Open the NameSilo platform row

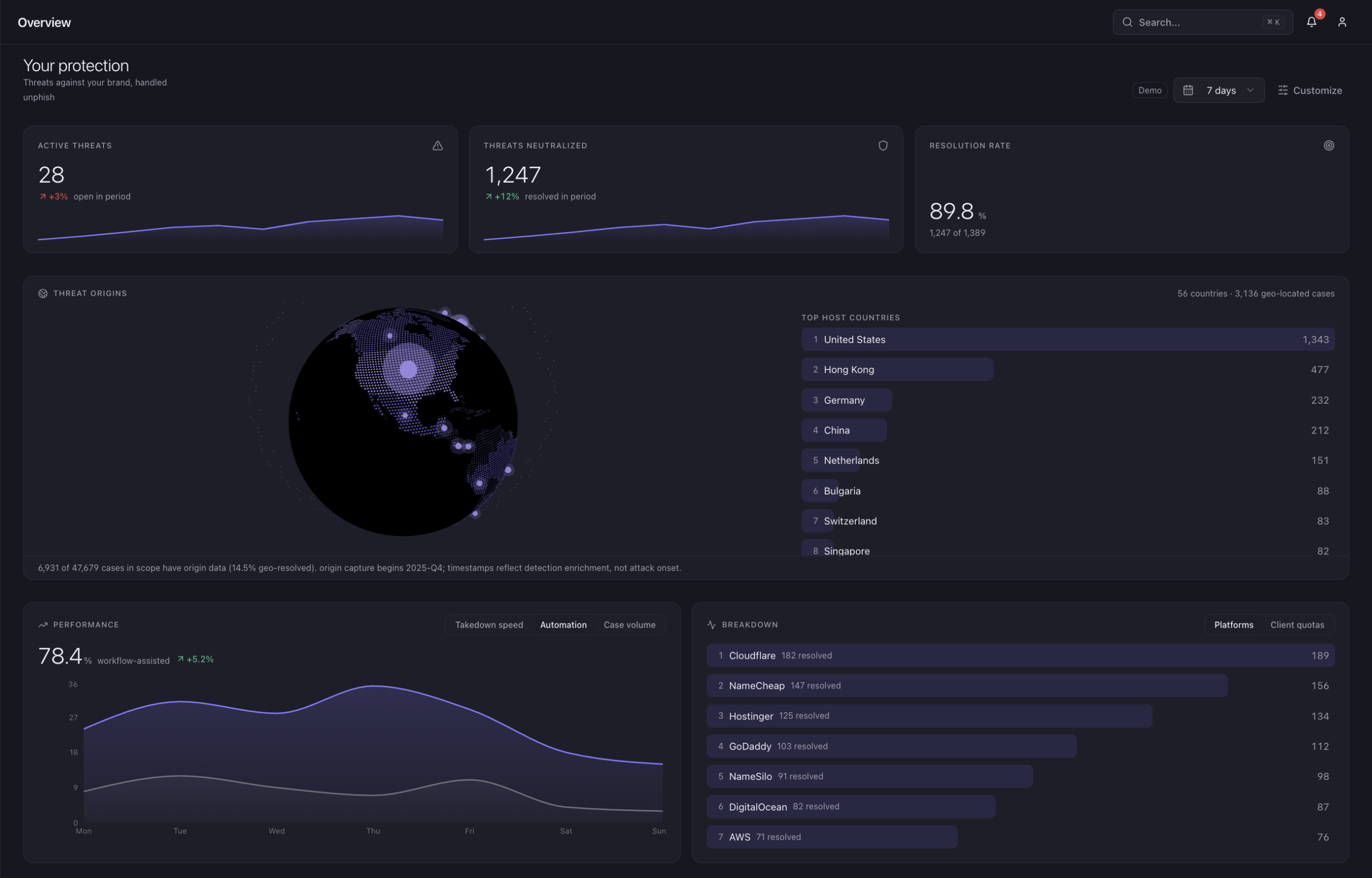pos(1020,777)
